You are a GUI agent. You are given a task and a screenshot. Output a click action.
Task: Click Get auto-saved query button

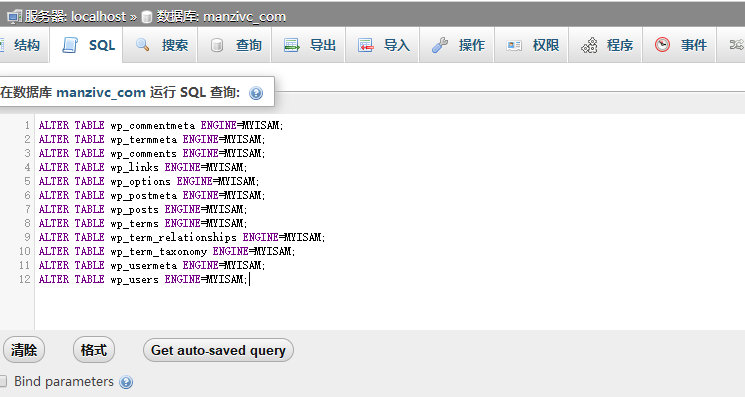click(x=218, y=350)
